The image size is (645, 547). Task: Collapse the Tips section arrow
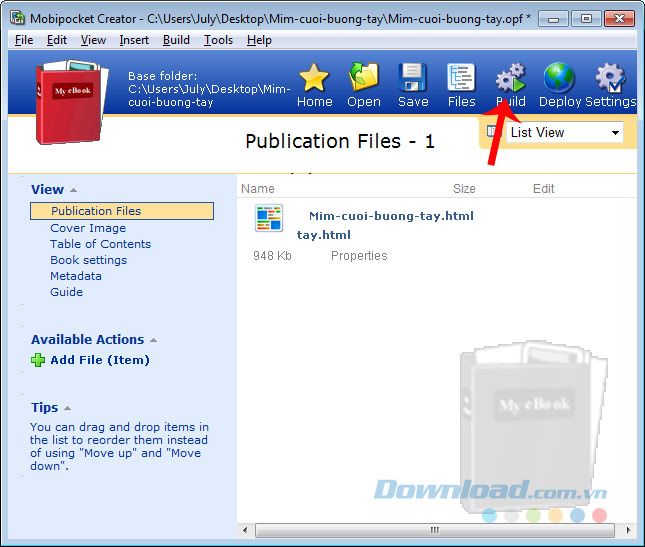pyautogui.click(x=67, y=408)
